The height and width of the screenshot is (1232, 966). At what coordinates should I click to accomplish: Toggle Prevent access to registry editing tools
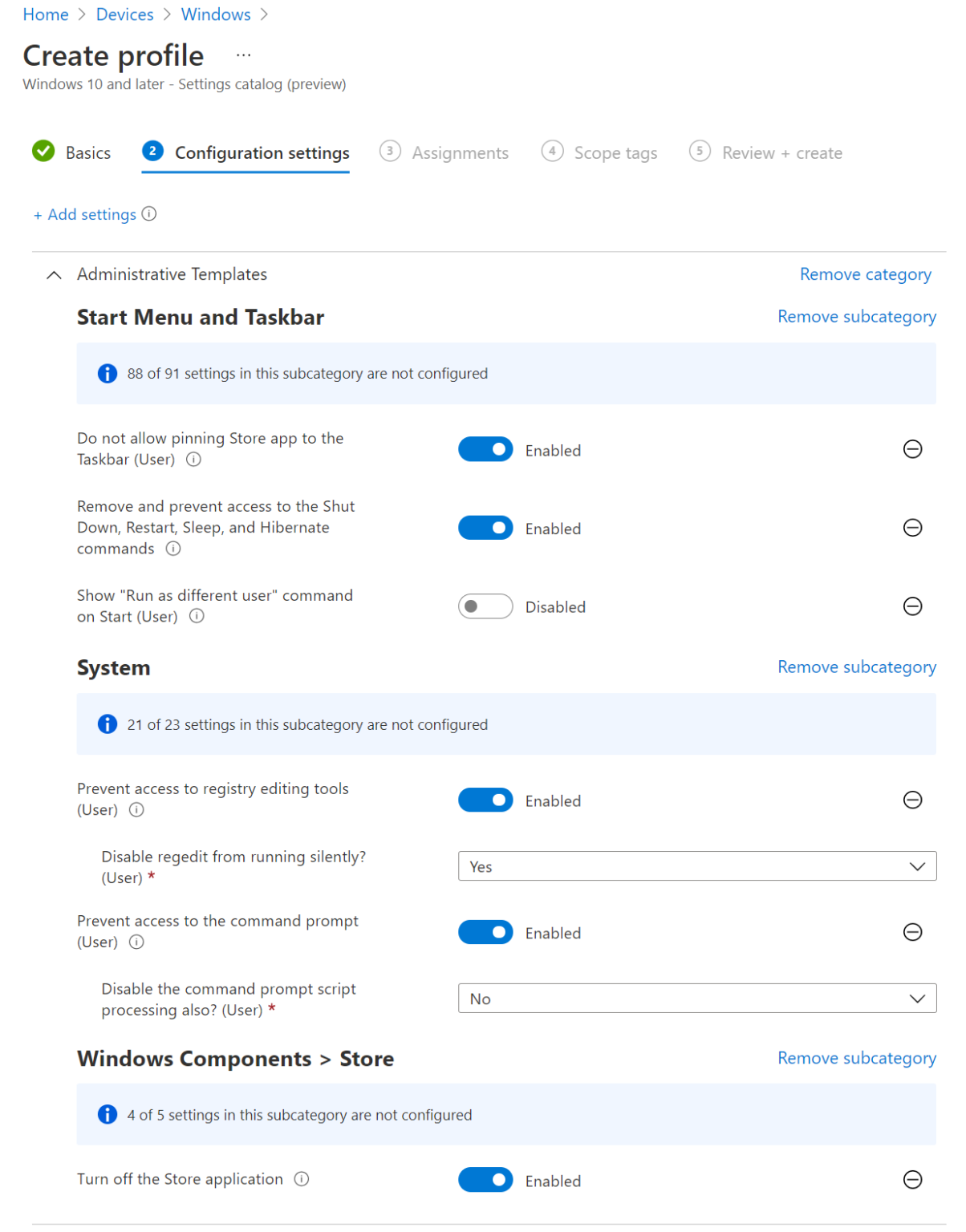[485, 800]
